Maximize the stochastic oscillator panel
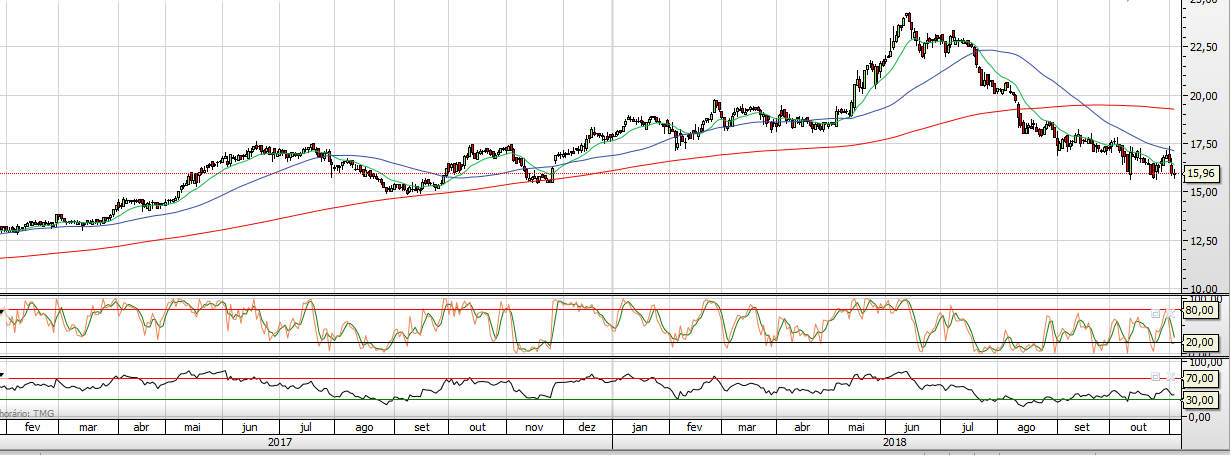Image resolution: width=1230 pixels, height=455 pixels. click(1157, 313)
